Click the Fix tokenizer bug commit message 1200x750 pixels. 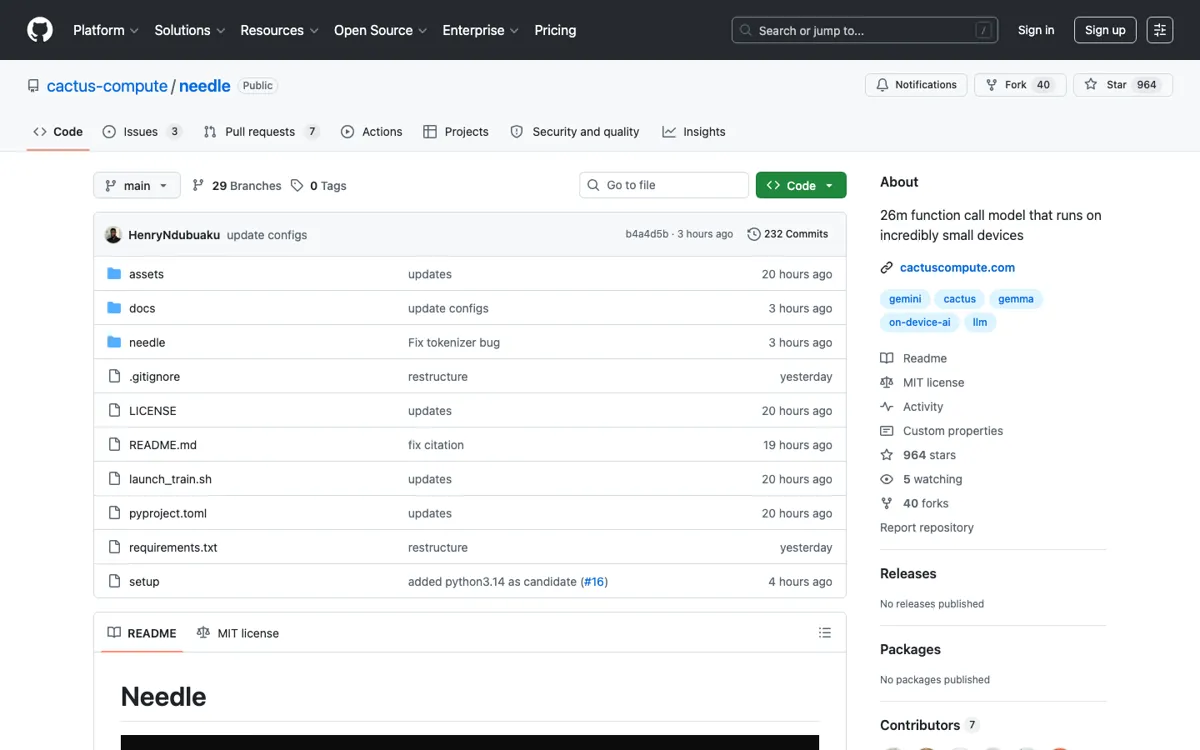coord(454,342)
